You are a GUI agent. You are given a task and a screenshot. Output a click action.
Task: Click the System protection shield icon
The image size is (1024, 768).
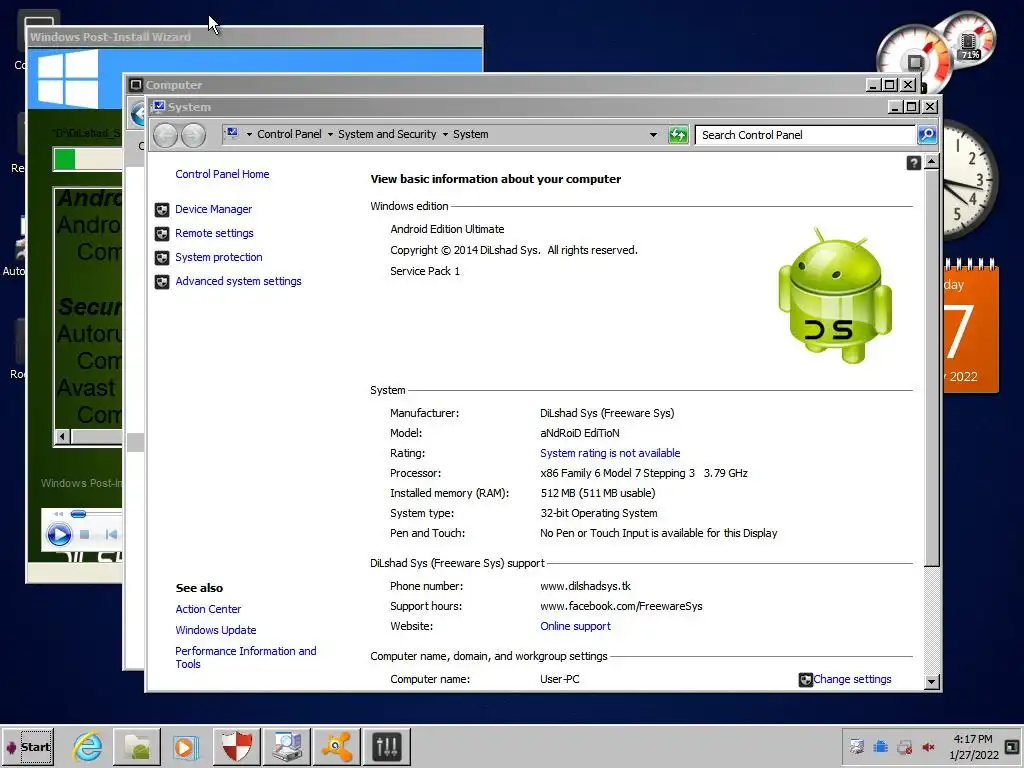point(162,258)
